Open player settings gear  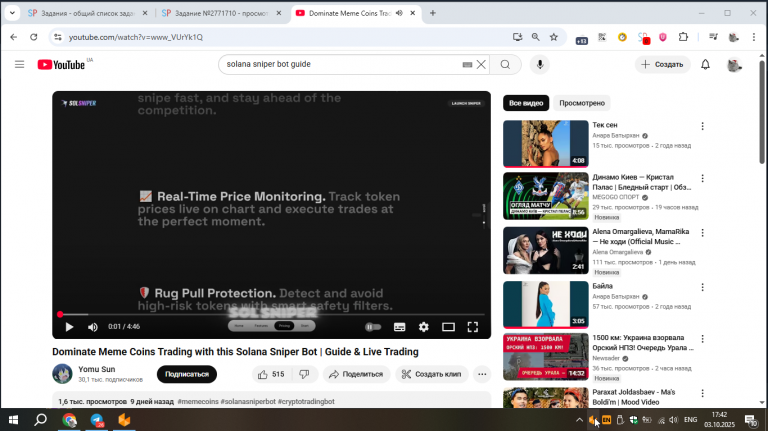424,327
